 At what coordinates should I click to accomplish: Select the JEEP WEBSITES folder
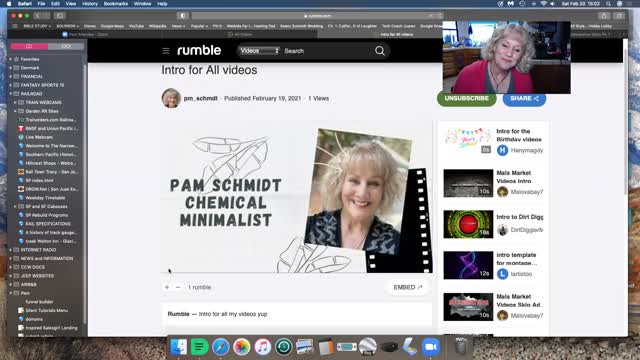tap(37, 276)
